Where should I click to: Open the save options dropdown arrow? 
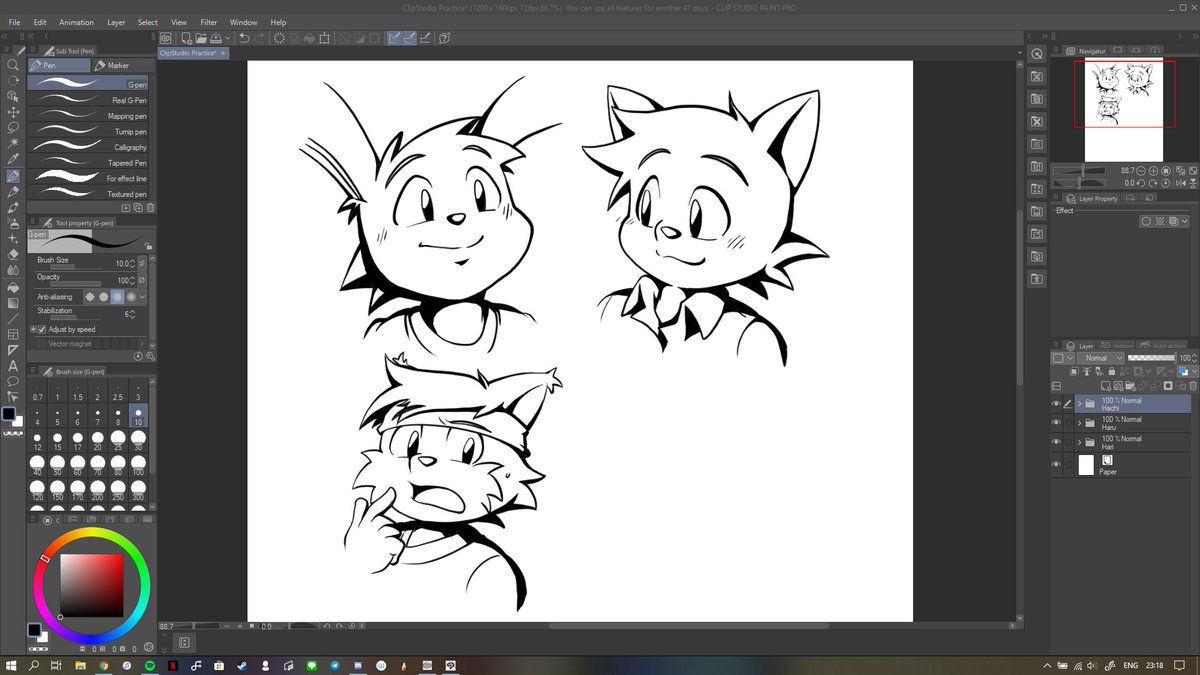(x=229, y=38)
